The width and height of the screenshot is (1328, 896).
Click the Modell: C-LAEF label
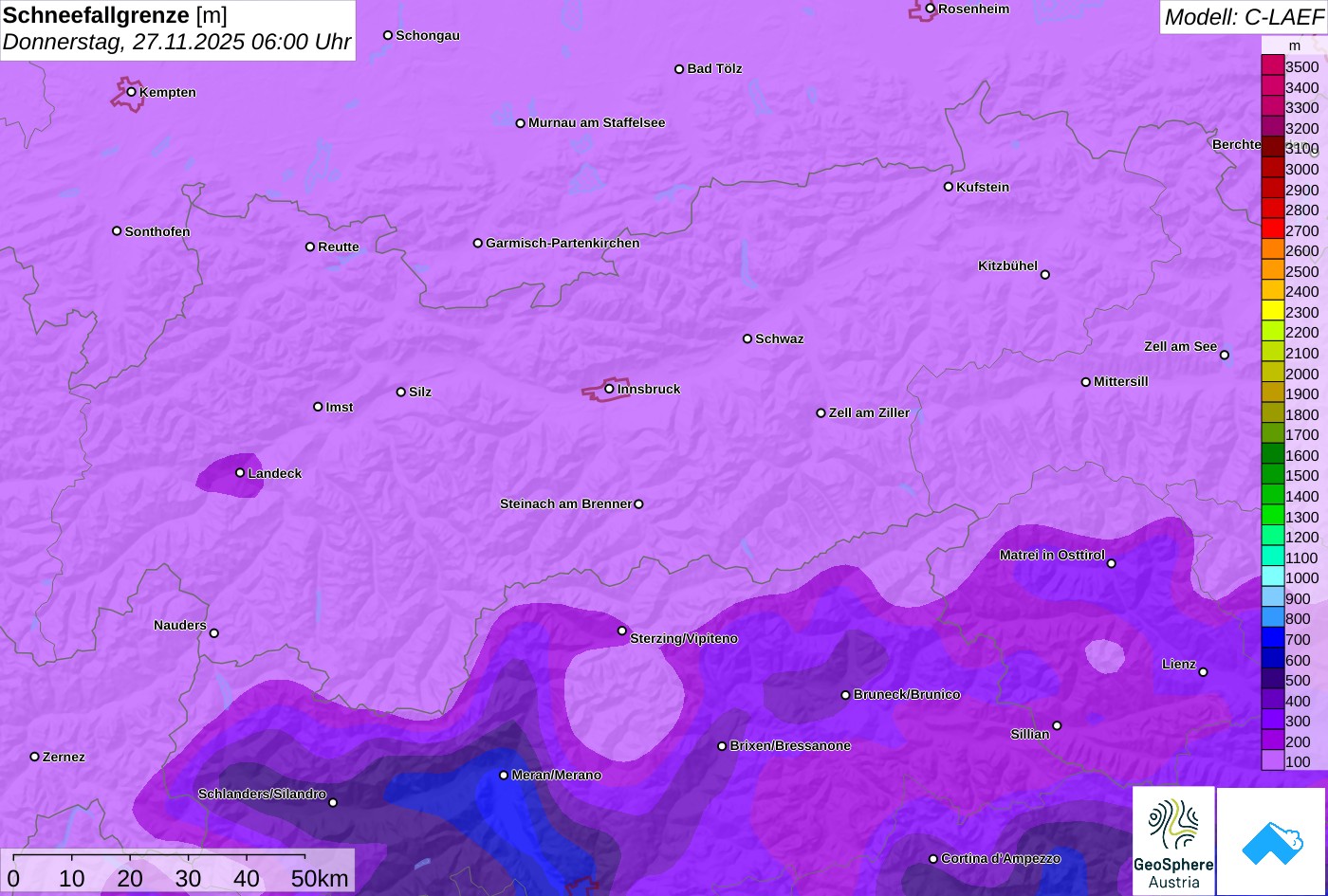point(1243,16)
